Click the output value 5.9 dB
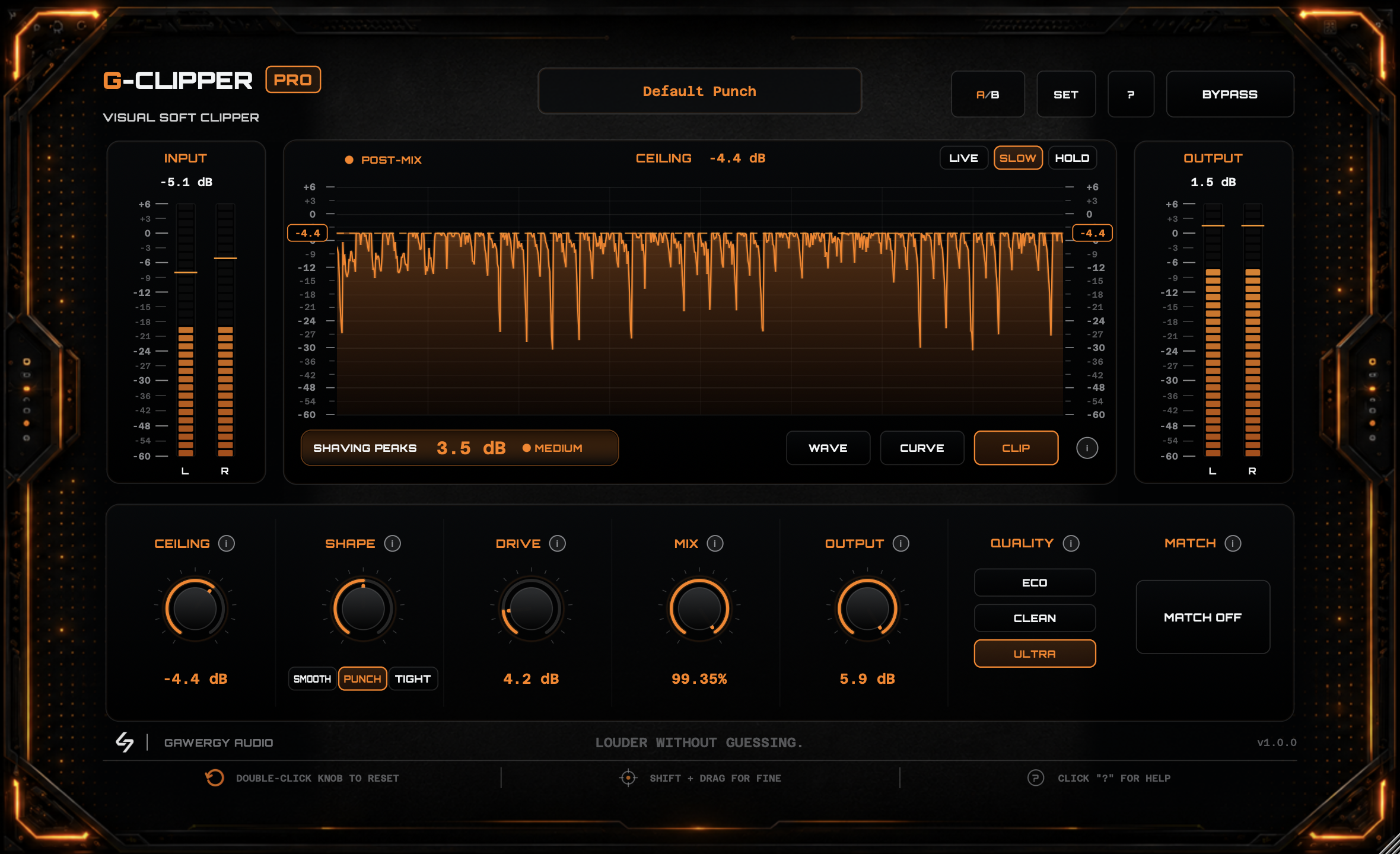This screenshot has width=1400, height=854. [867, 679]
